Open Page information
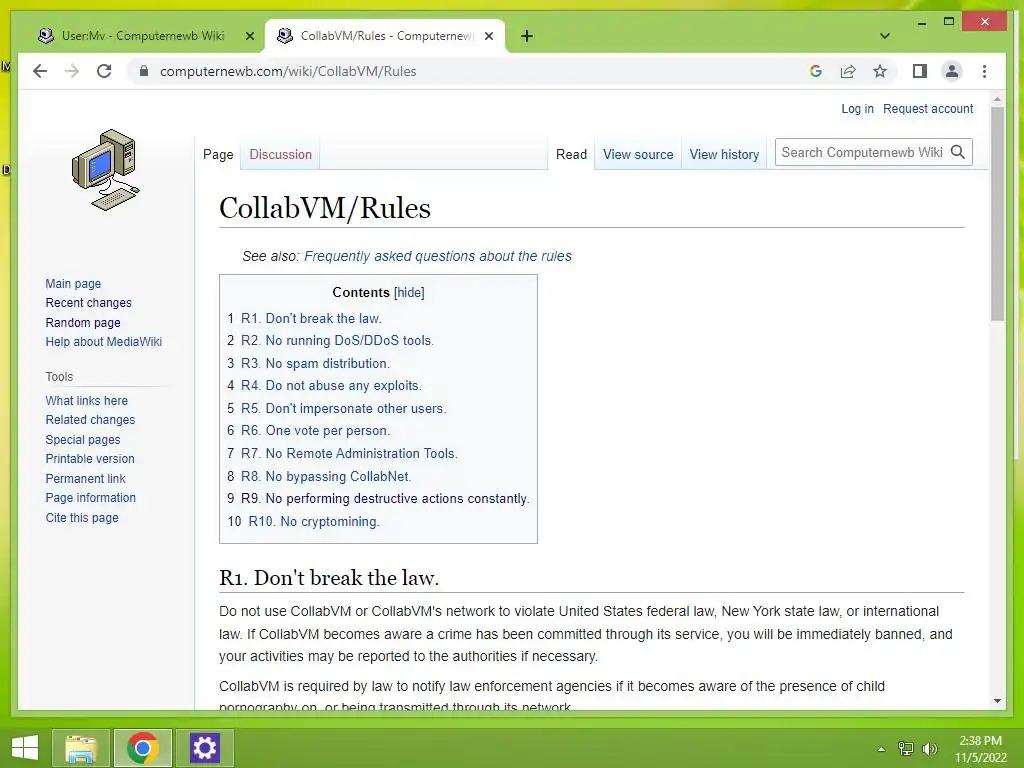Image resolution: width=1024 pixels, height=768 pixels. coord(90,498)
